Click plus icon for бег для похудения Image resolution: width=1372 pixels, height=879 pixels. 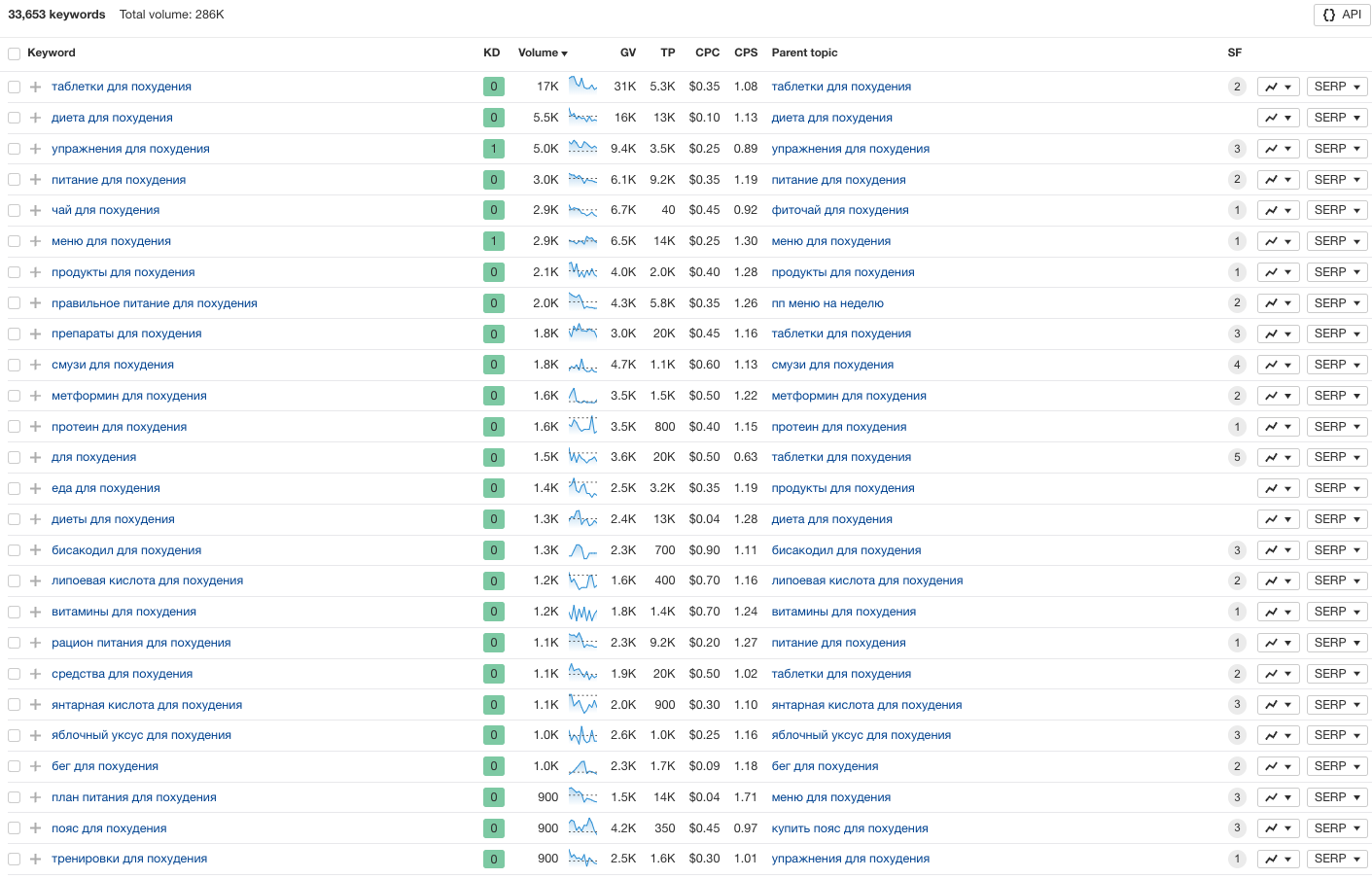click(35, 766)
